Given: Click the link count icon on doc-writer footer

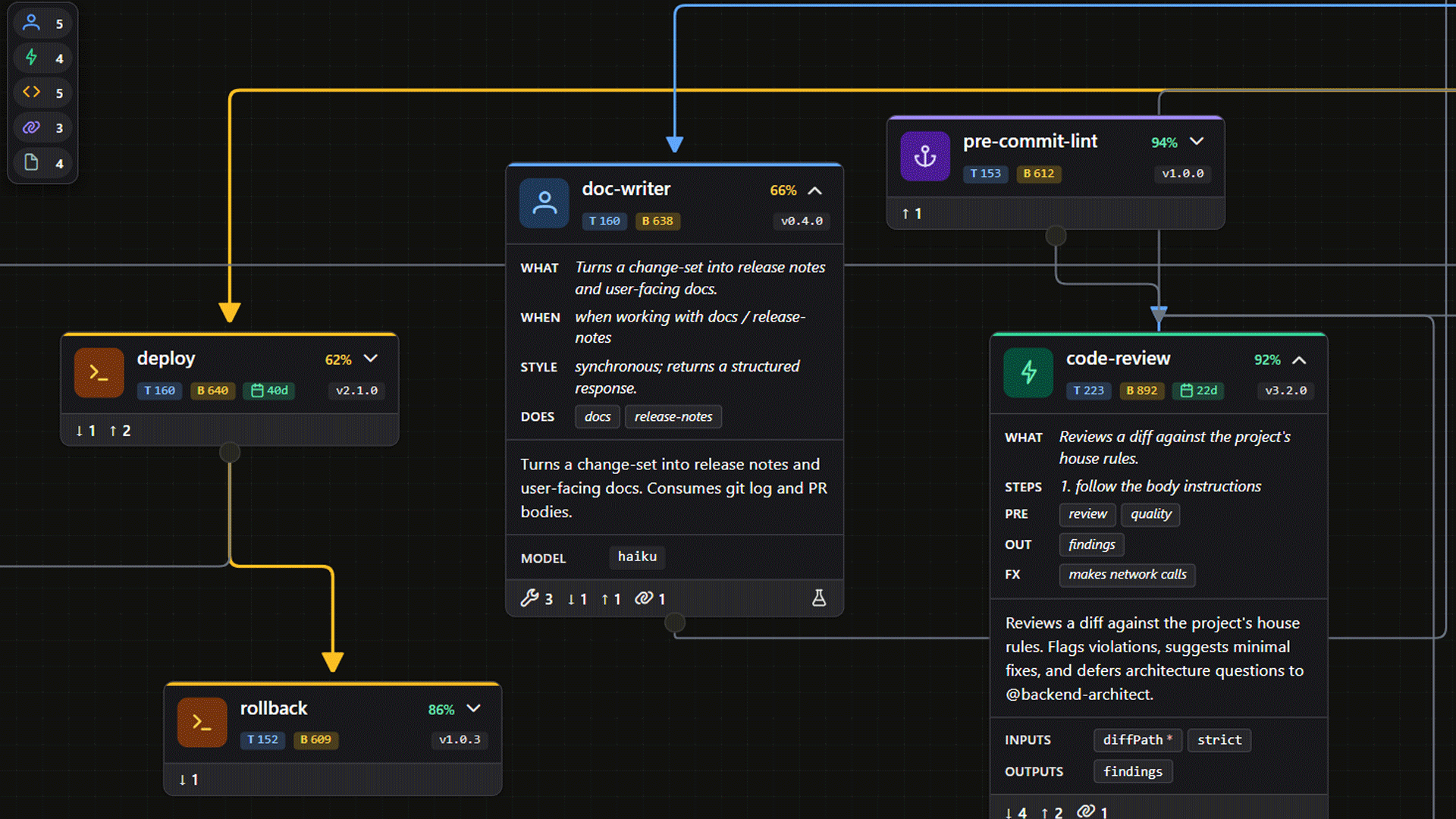Looking at the screenshot, I should pos(650,598).
